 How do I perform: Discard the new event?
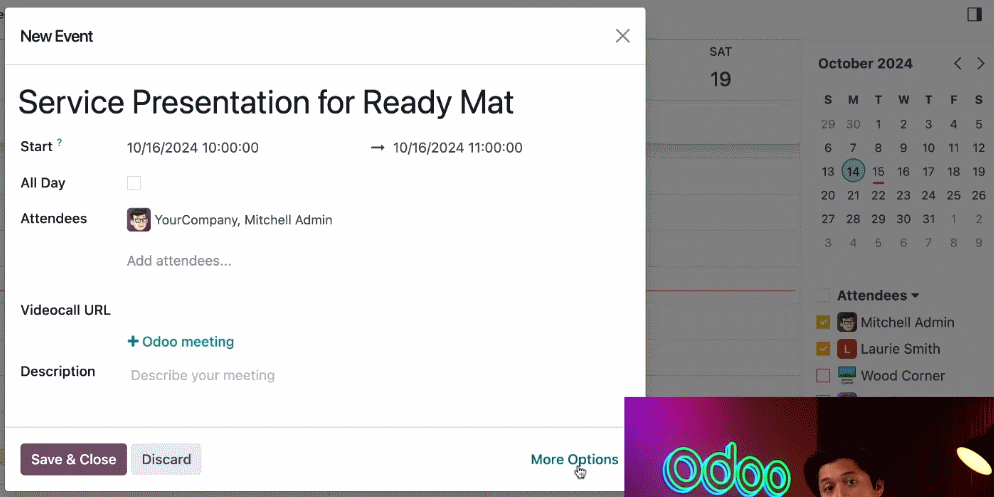coord(166,460)
